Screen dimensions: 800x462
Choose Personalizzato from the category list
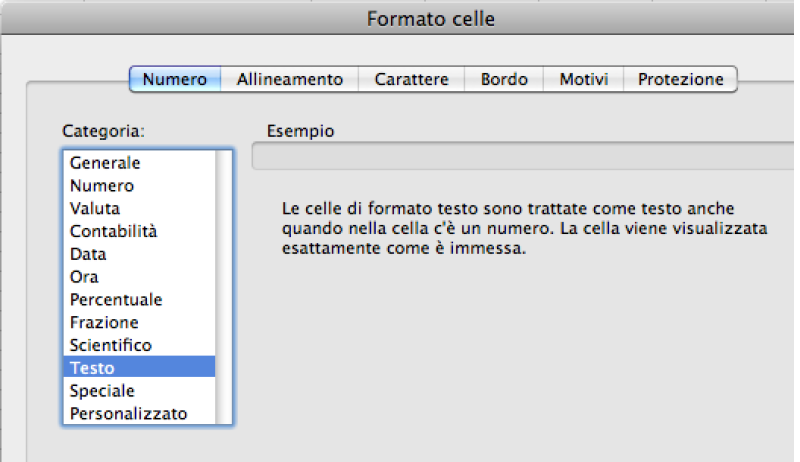(x=128, y=413)
